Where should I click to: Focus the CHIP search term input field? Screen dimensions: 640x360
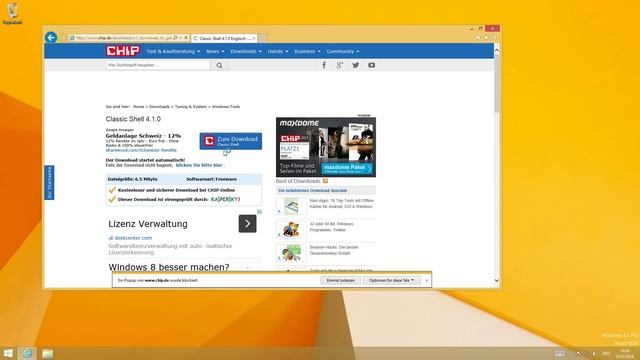[158, 65]
